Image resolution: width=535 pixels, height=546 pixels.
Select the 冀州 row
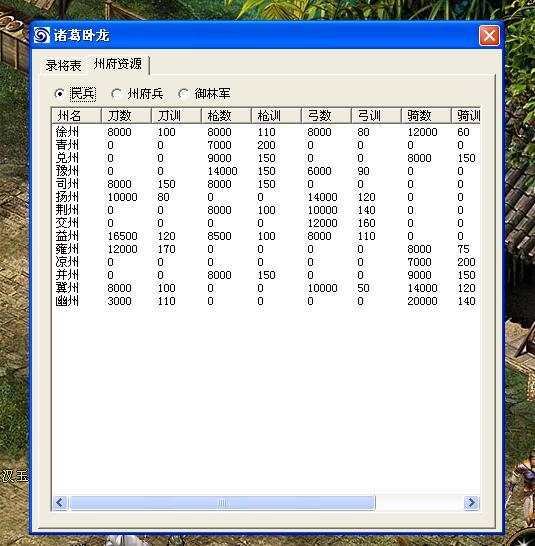click(x=266, y=288)
